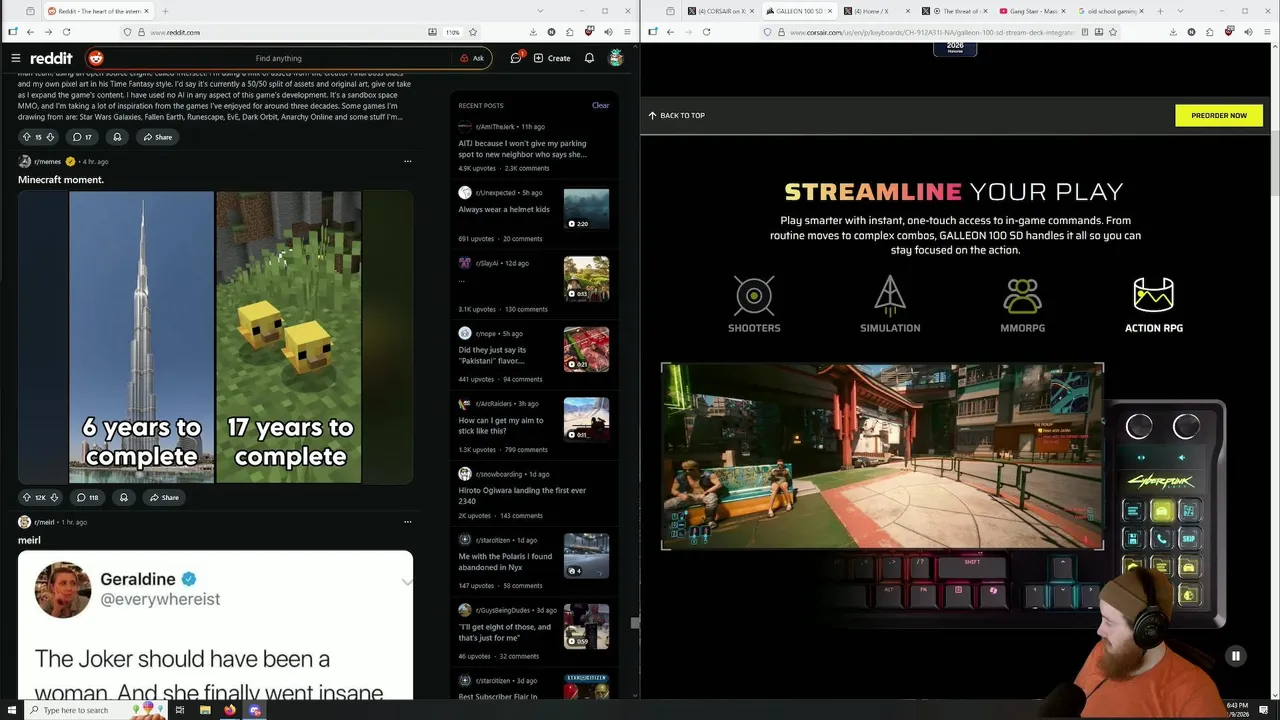Viewport: 1280px width, 720px height.
Task: Open 'How can I get my aim' post
Action: (x=501, y=425)
